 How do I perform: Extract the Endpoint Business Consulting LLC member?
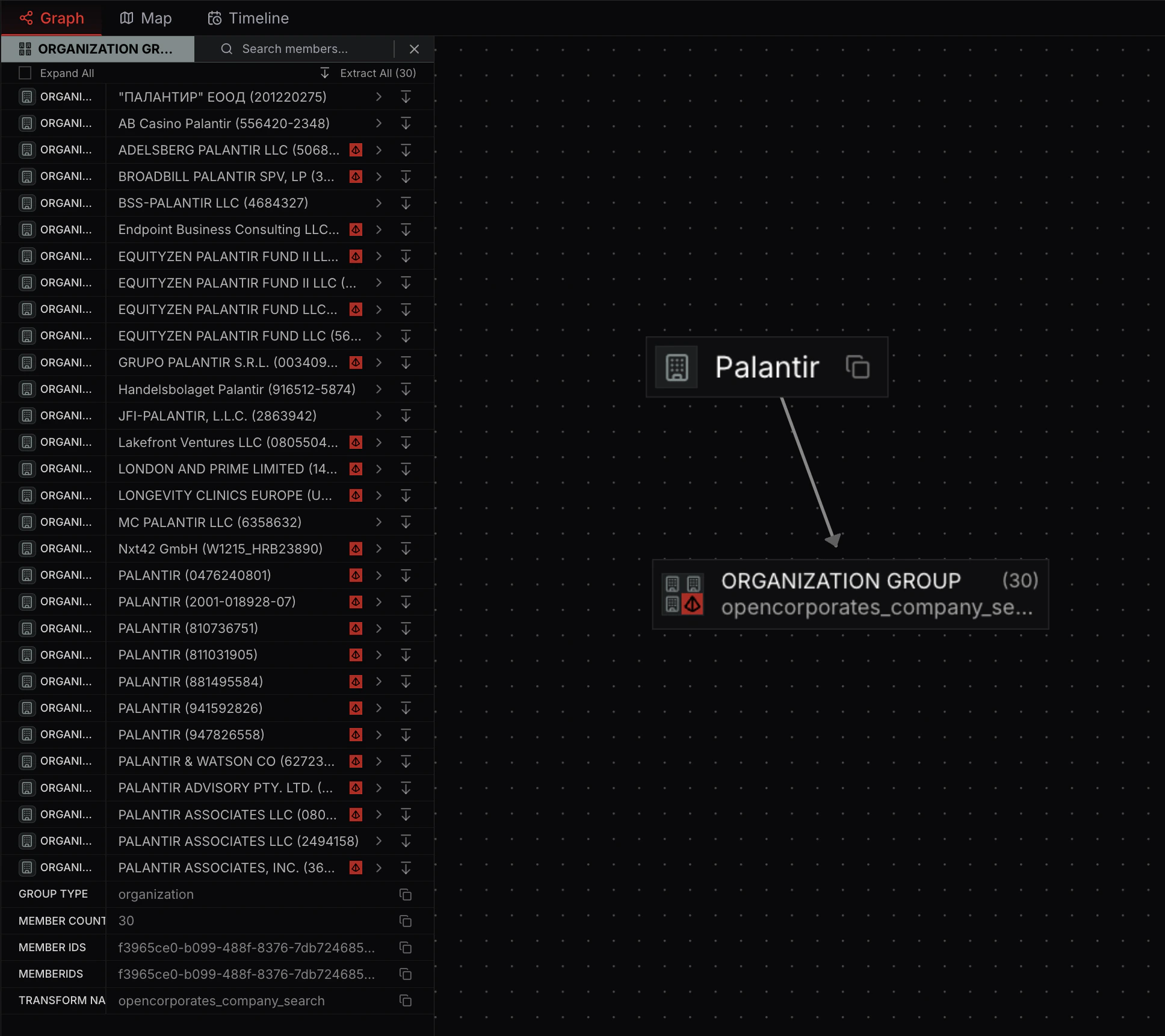[x=406, y=229]
